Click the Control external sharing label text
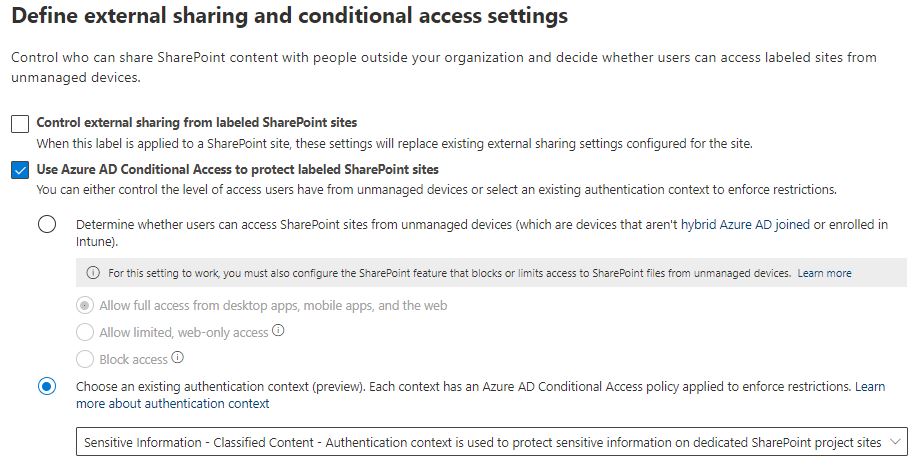This screenshot has width=912, height=468. click(196, 123)
